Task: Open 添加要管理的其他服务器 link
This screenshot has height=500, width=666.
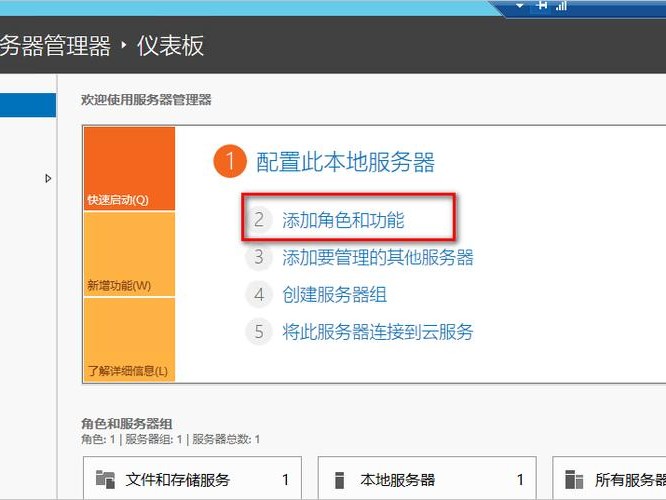Action: tap(378, 257)
